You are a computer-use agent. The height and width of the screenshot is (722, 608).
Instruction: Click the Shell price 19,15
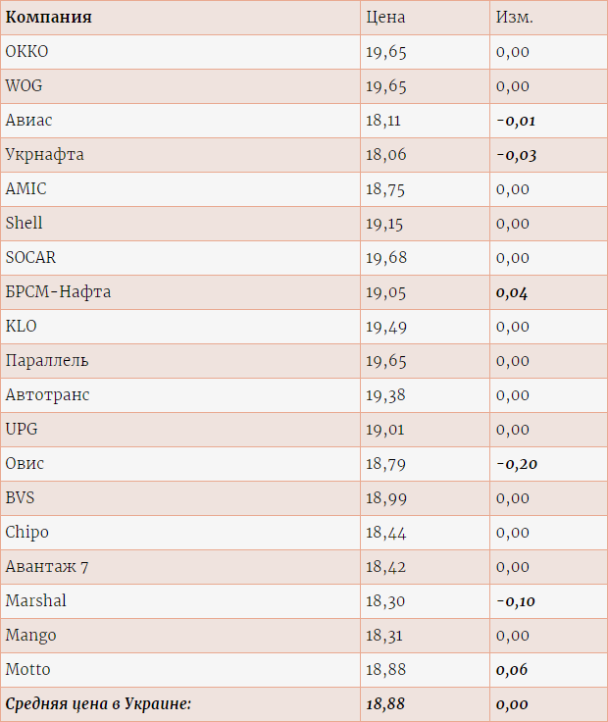point(385,224)
